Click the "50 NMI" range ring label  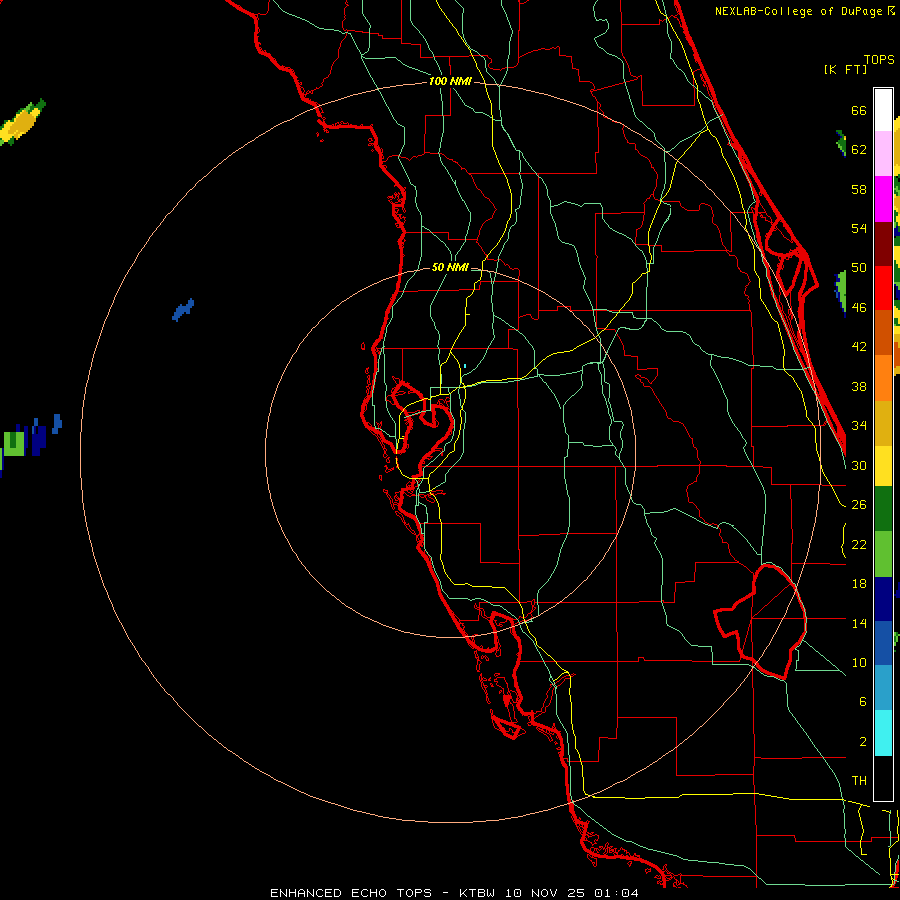(450, 267)
